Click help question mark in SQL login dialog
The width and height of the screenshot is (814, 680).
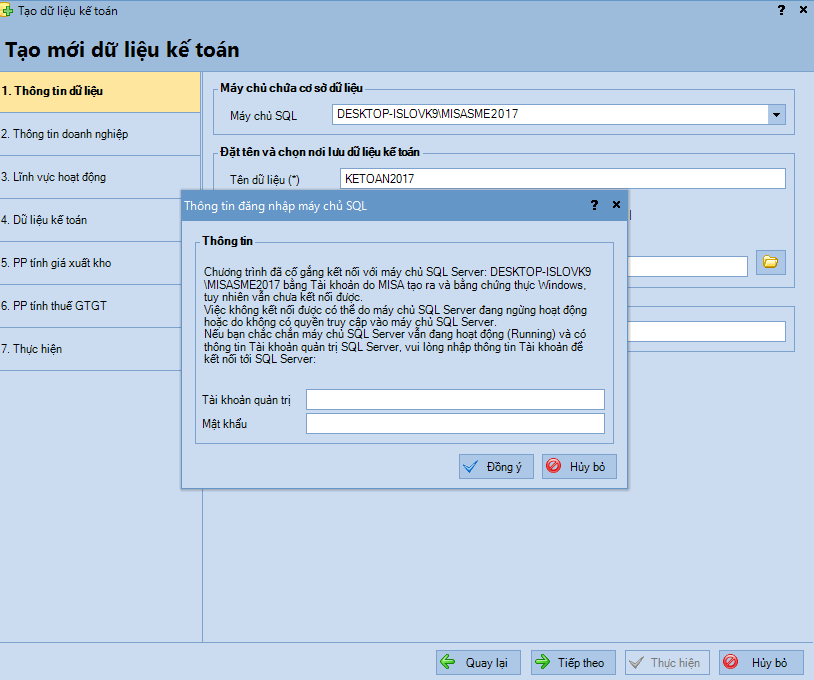pos(595,204)
